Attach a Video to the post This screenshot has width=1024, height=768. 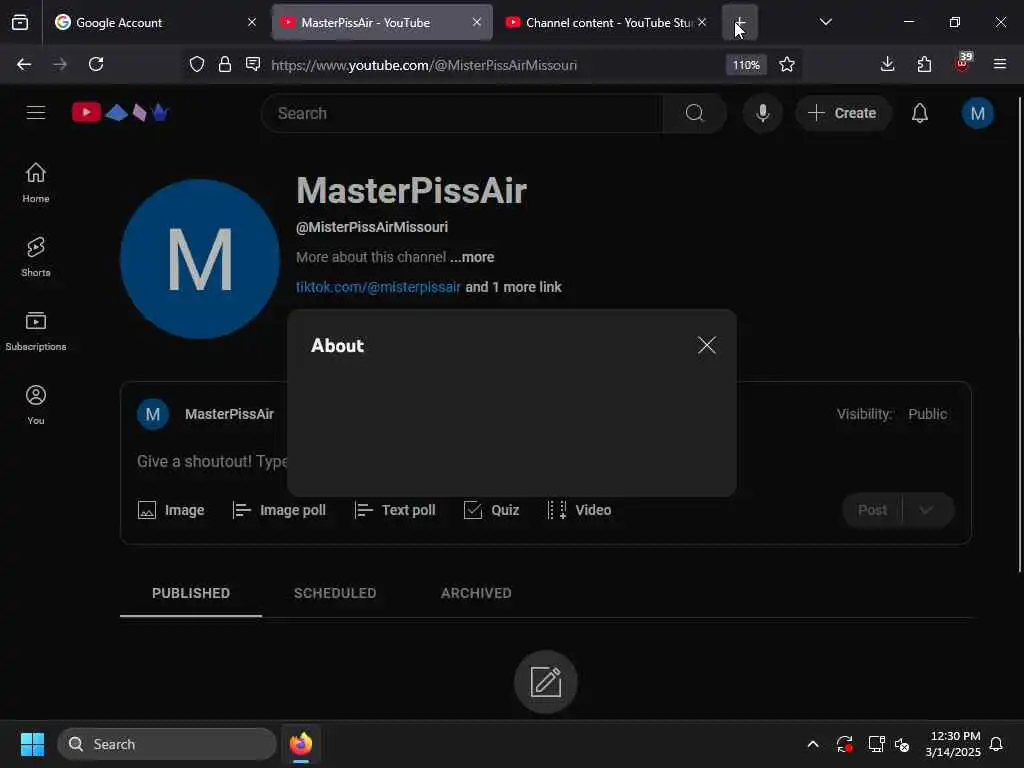(579, 510)
